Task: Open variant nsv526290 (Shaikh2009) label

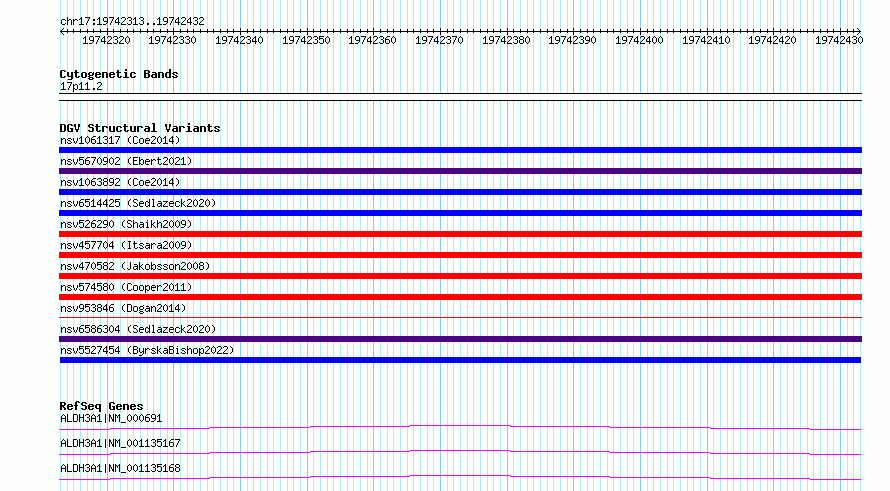Action: (126, 224)
